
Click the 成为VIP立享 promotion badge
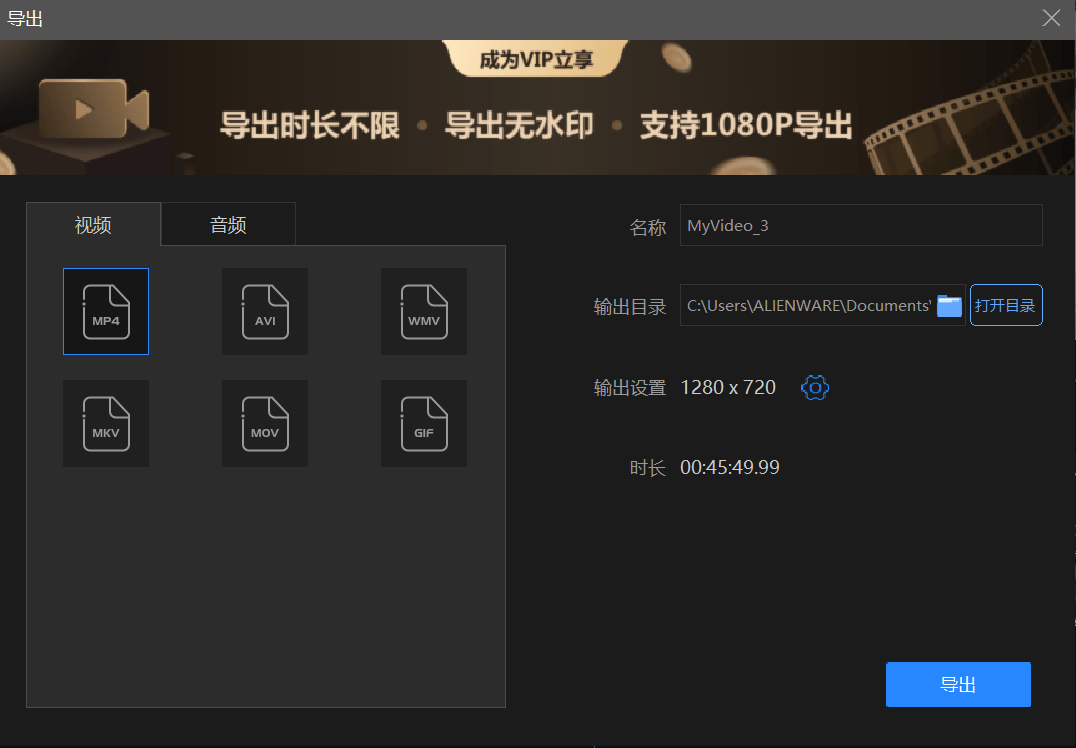coord(537,59)
